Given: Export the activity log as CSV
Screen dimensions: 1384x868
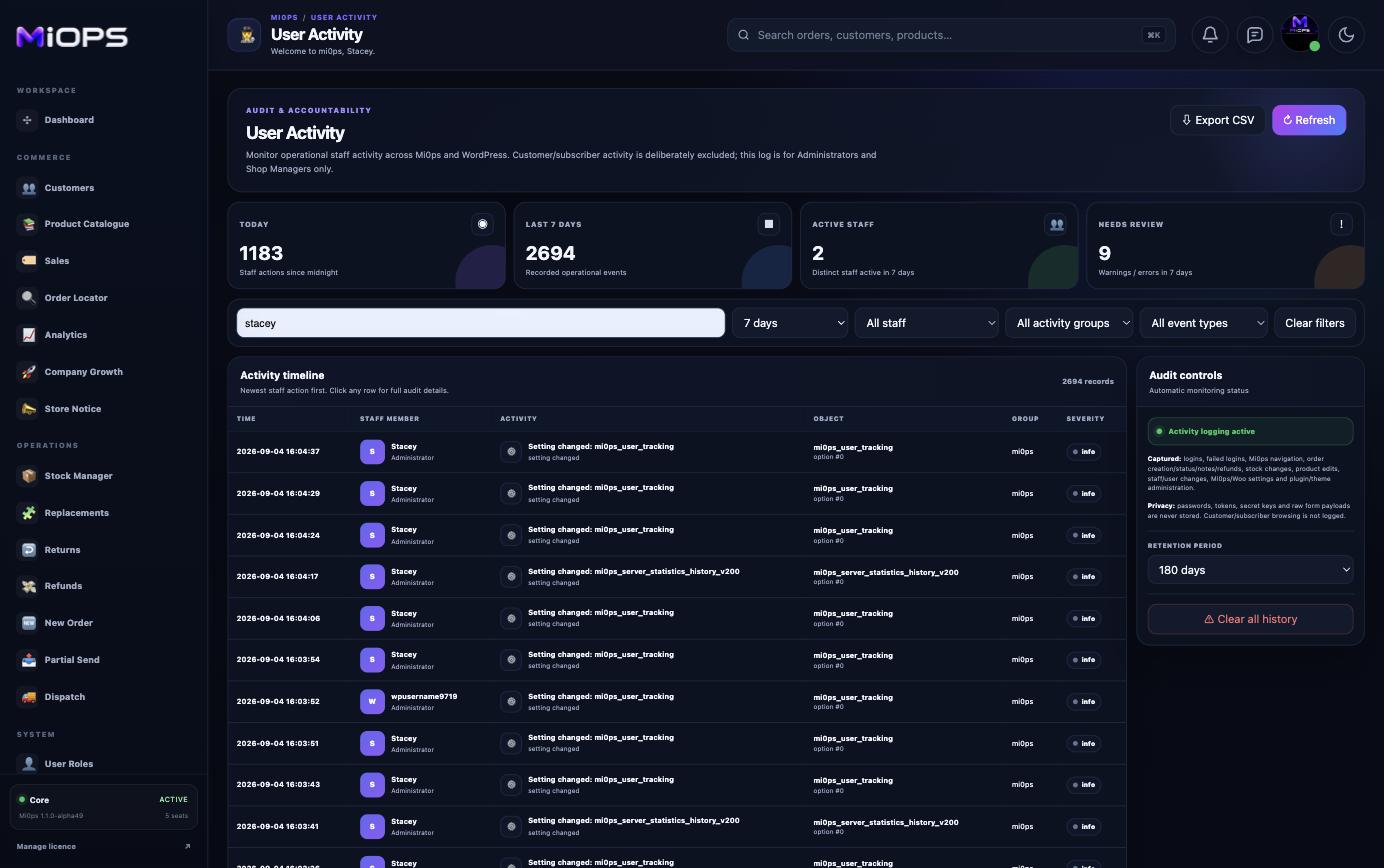Looking at the screenshot, I should (x=1217, y=120).
